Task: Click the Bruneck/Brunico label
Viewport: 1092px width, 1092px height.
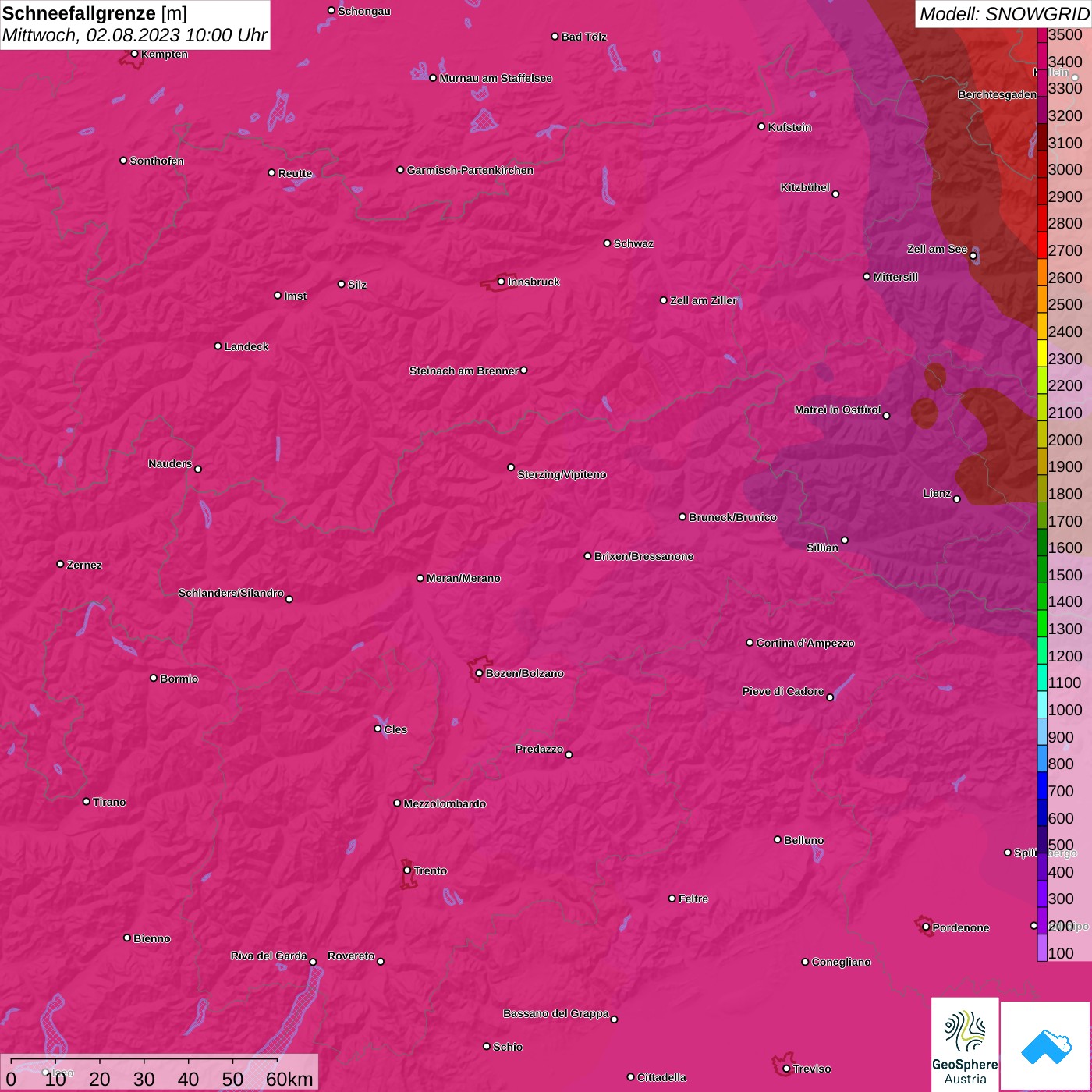Action: click(732, 517)
